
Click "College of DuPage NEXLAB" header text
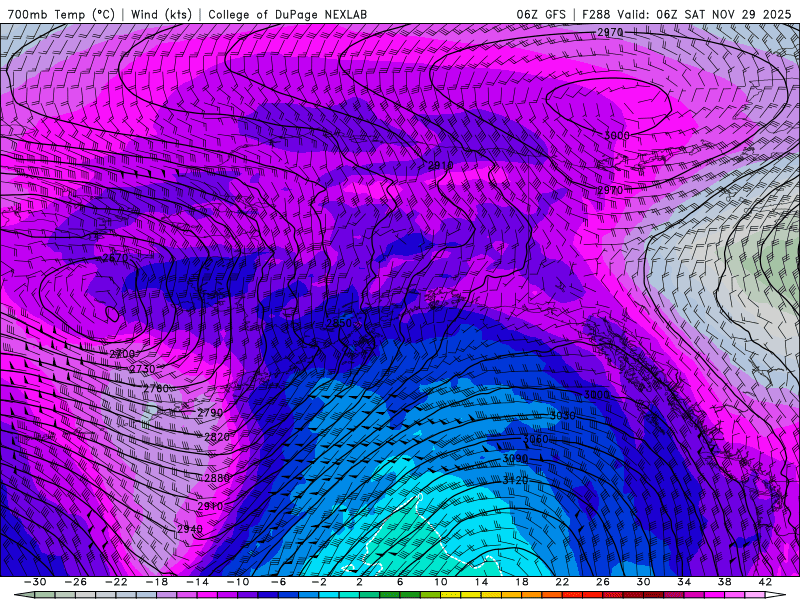pos(287,14)
